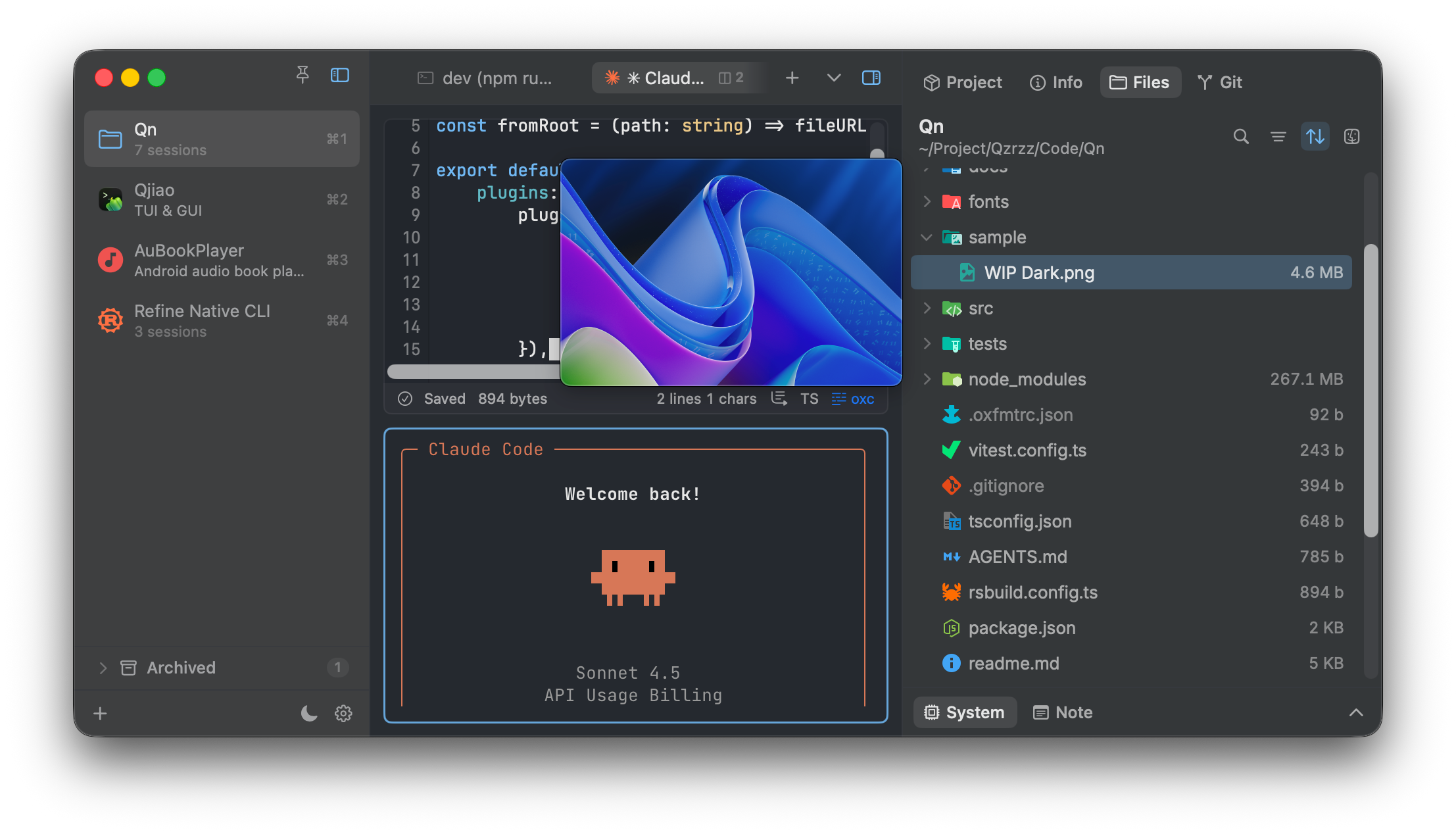Expand the src folder
The width and height of the screenshot is (1456, 834).
(927, 308)
